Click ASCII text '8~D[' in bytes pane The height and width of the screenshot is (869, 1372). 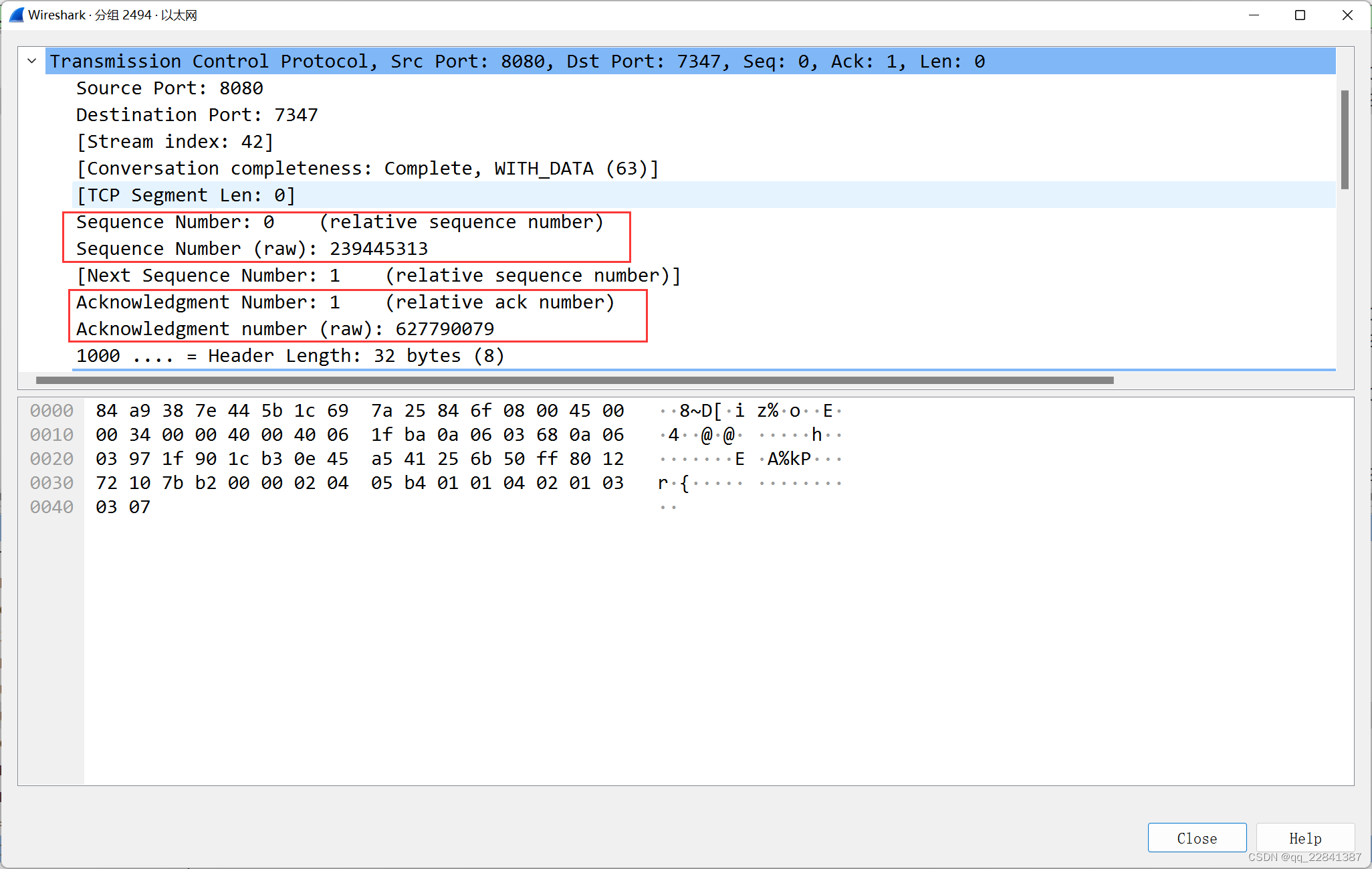(701, 411)
